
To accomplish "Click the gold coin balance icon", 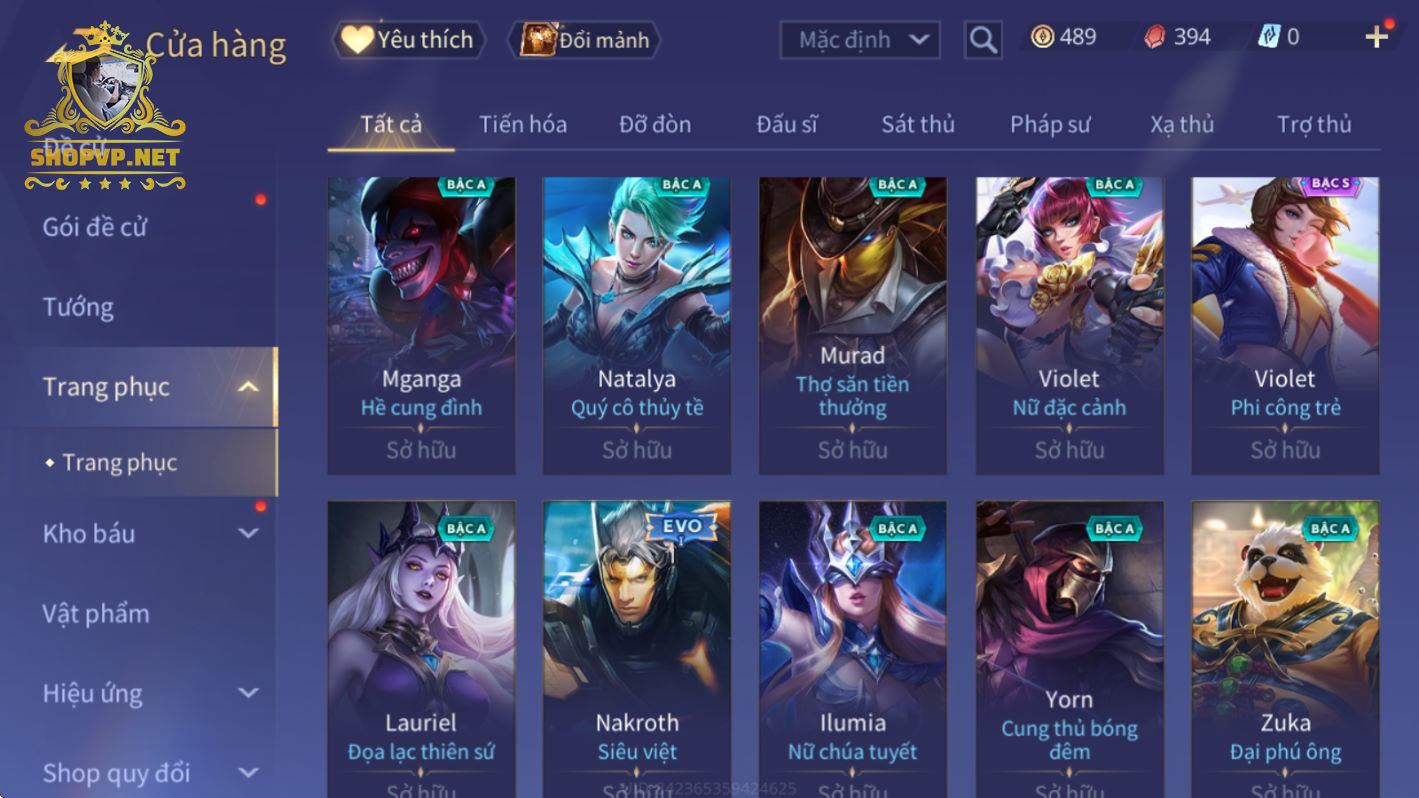I will tap(1042, 37).
